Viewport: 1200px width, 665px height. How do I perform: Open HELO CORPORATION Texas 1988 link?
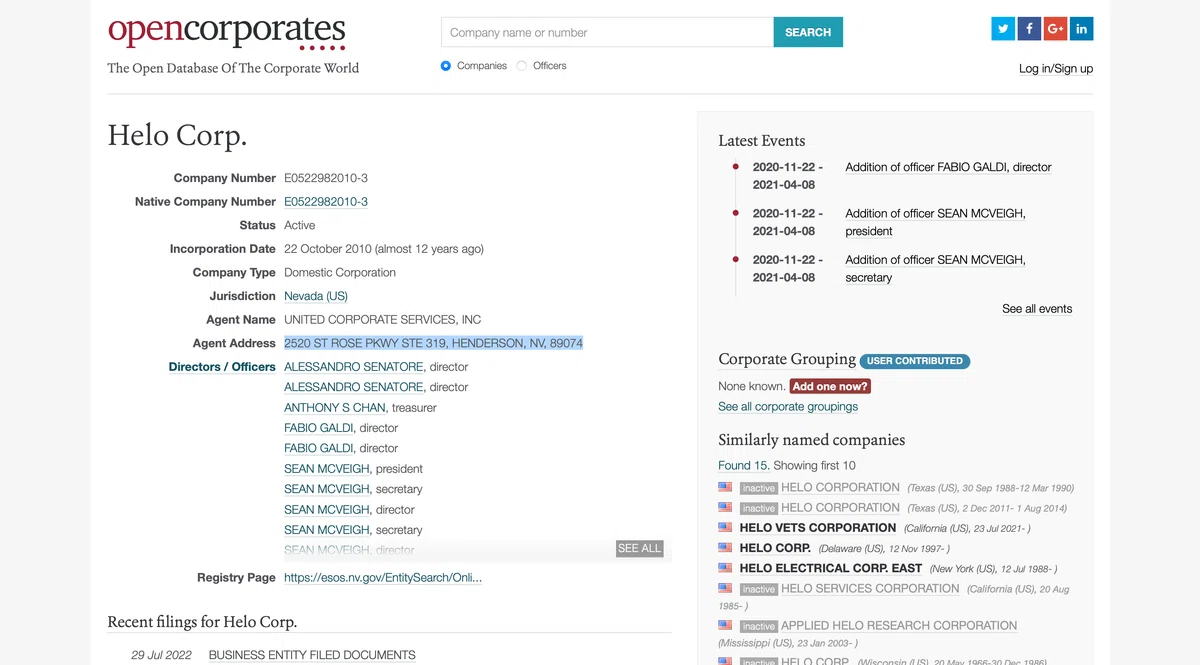tap(840, 488)
